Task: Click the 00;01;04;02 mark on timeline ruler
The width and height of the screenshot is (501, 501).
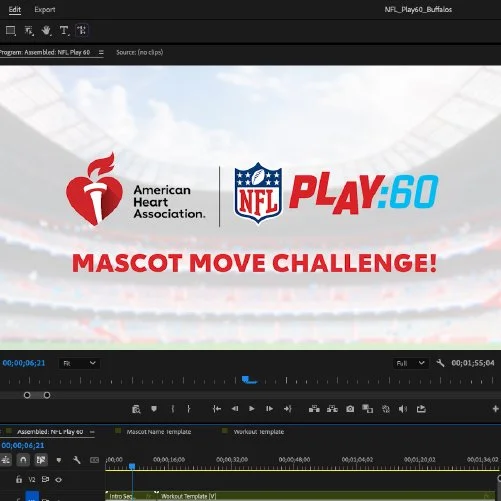Action: pos(357,460)
